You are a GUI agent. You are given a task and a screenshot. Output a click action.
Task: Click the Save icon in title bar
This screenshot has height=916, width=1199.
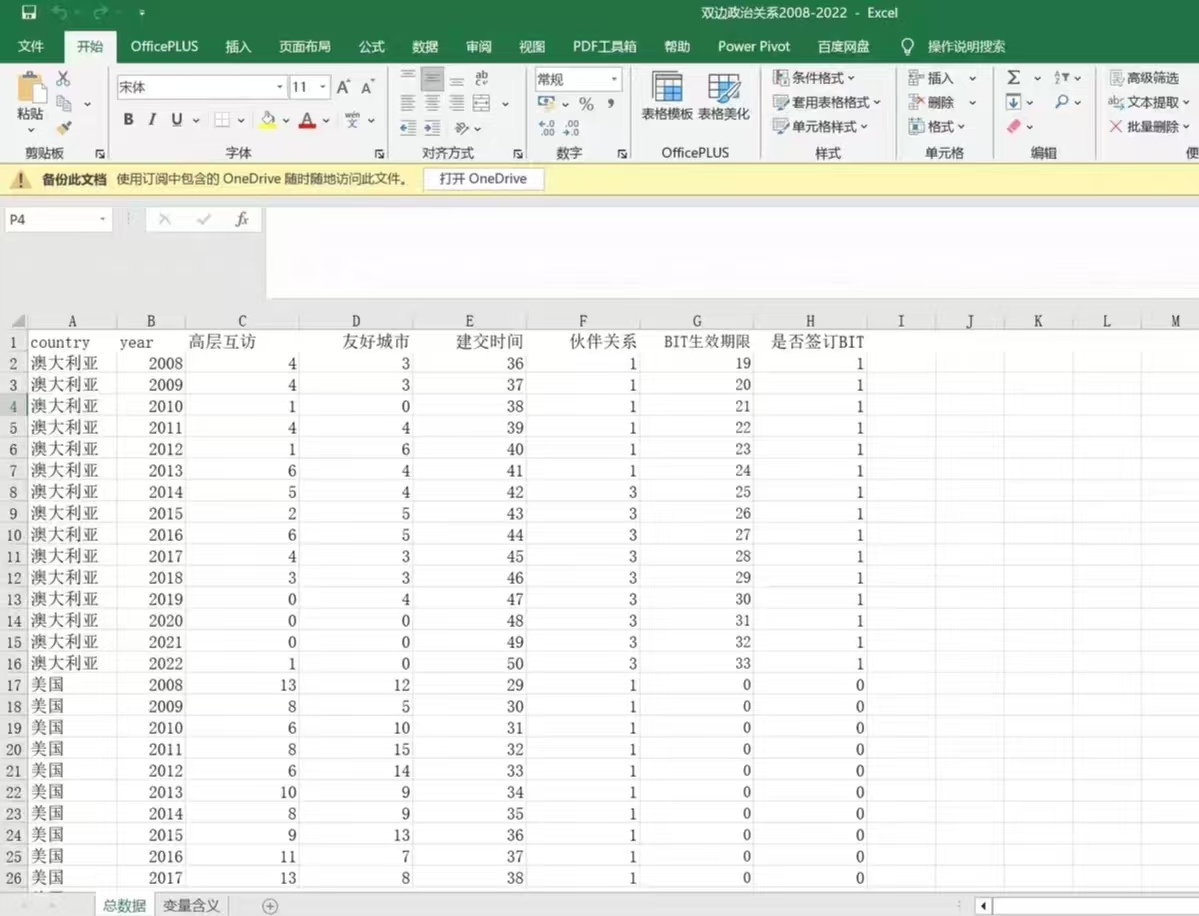tap(28, 12)
